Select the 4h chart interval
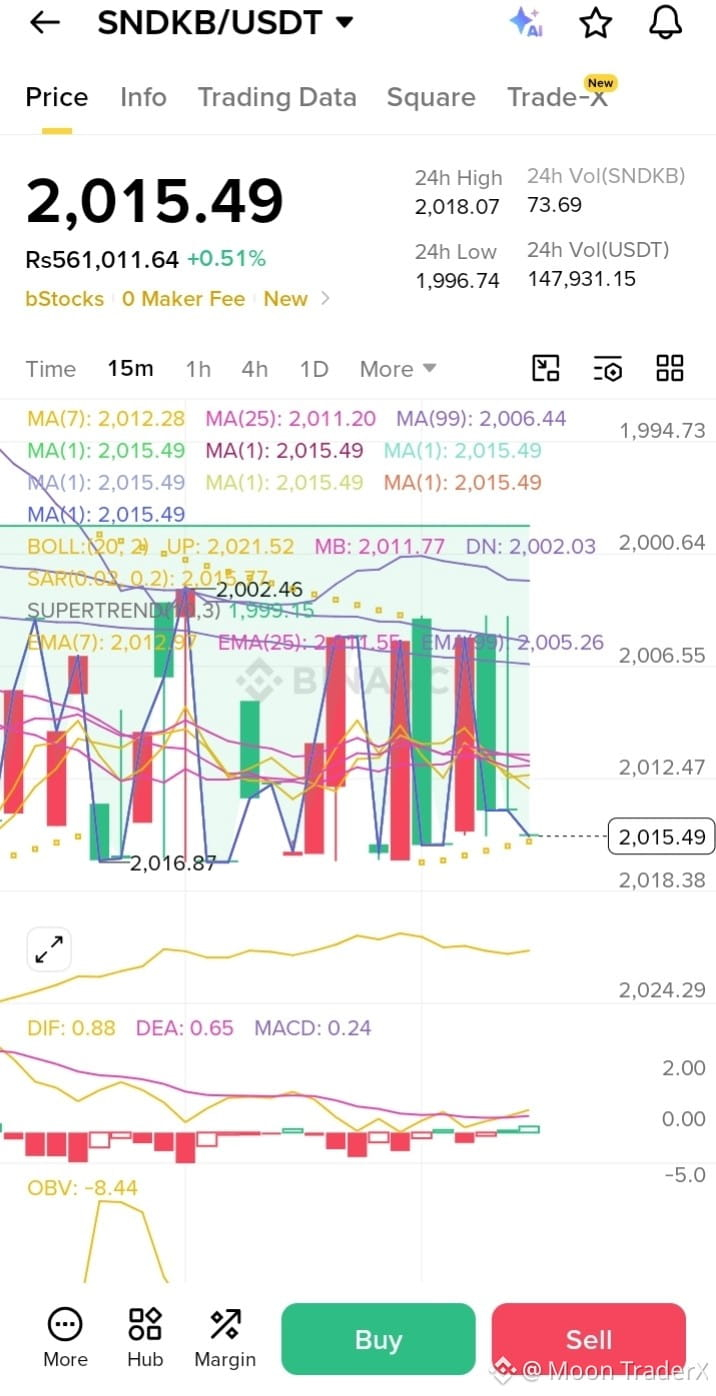The width and height of the screenshot is (716, 1396). pos(255,369)
